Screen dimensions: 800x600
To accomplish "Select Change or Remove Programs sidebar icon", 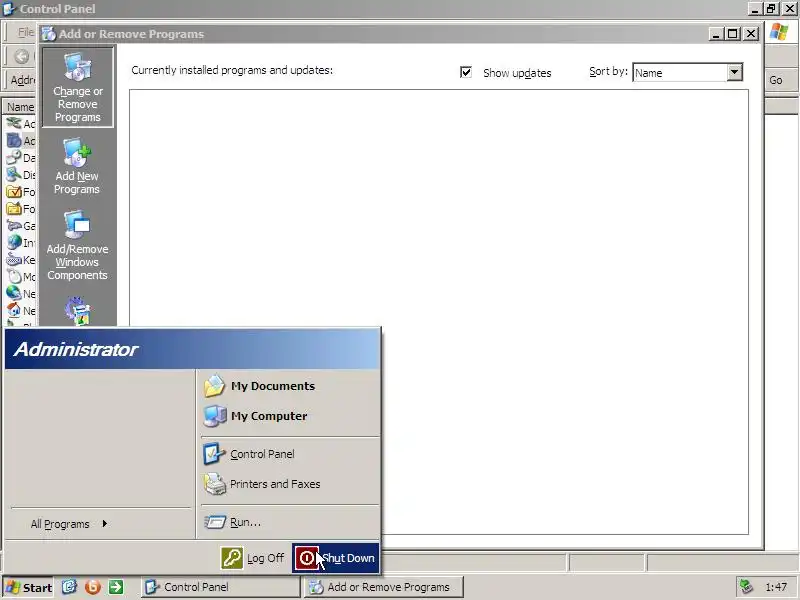I will 78,87.
